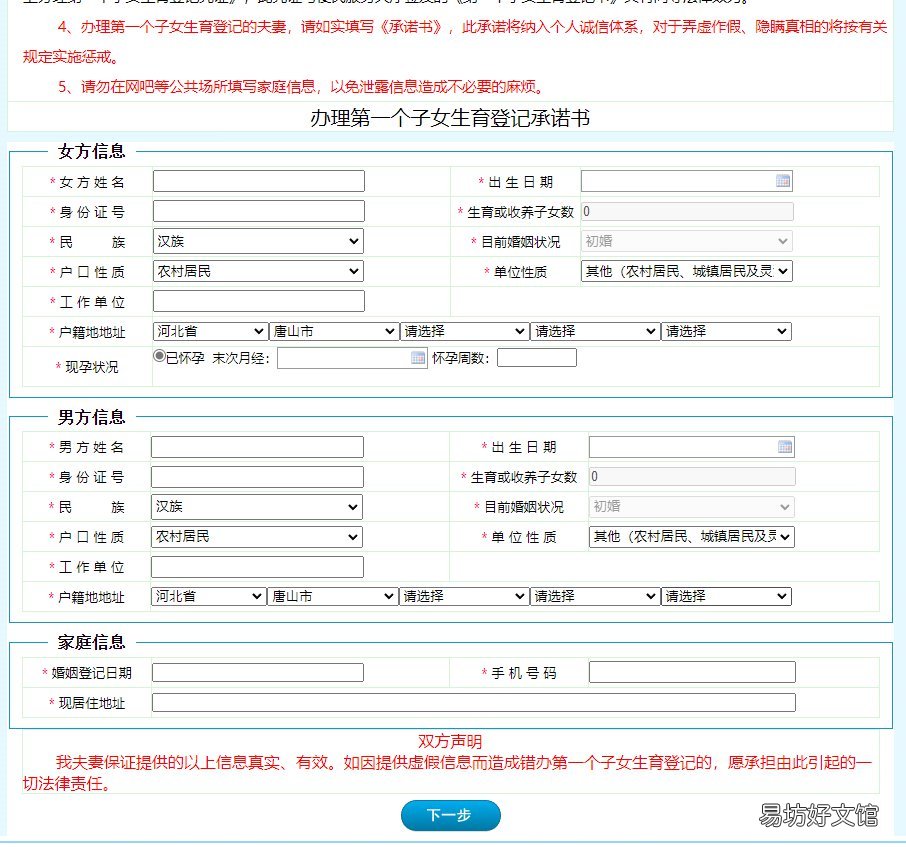Open man's 民族 dropdown showing 汉族
The image size is (906, 847).
(257, 507)
